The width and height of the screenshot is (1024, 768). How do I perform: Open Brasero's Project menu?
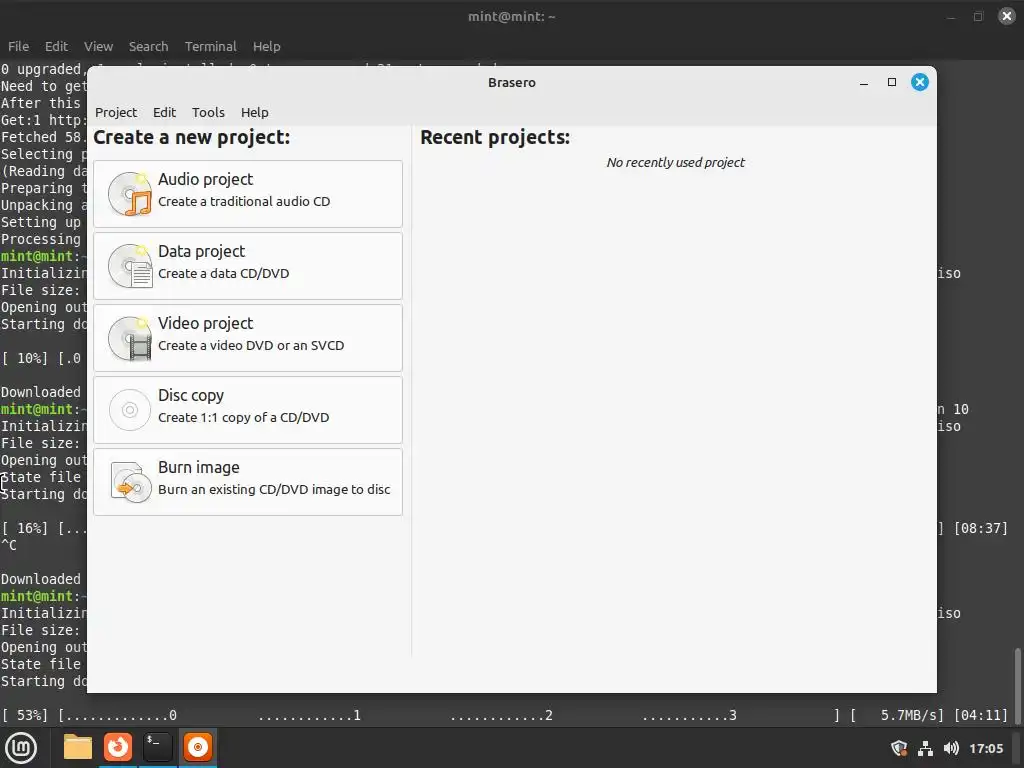point(116,112)
